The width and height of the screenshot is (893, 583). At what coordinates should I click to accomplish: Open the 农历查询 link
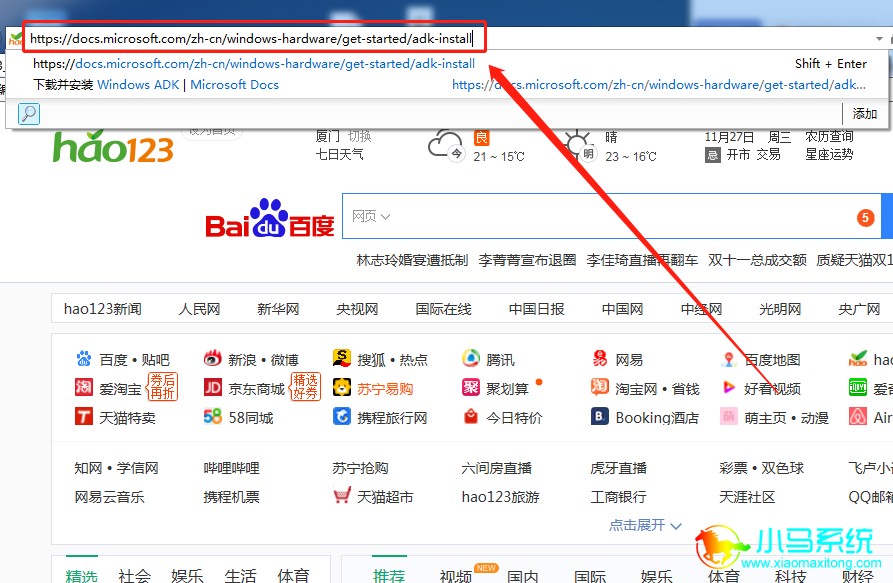[829, 136]
